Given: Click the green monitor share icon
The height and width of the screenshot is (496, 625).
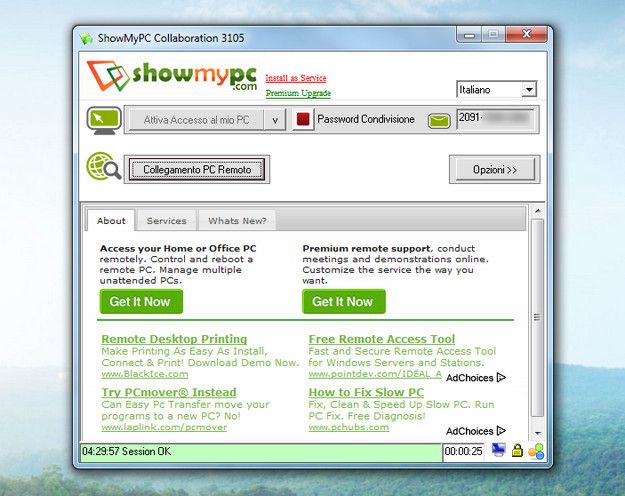Looking at the screenshot, I should 104,120.
